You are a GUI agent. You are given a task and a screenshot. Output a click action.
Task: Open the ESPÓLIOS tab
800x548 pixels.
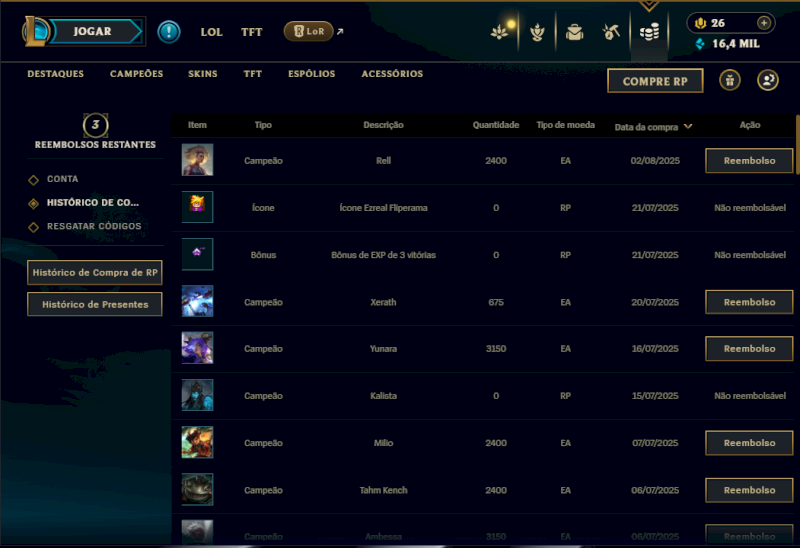pos(311,74)
